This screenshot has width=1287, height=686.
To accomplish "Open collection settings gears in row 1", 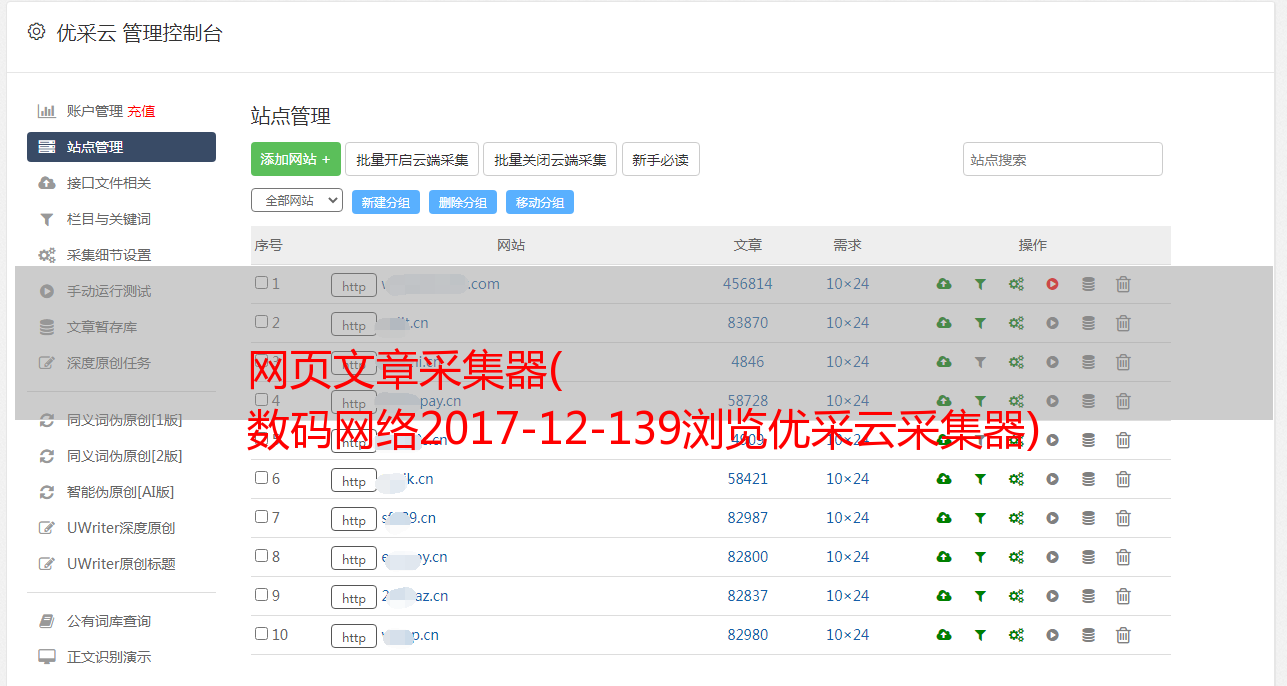I will click(1016, 284).
